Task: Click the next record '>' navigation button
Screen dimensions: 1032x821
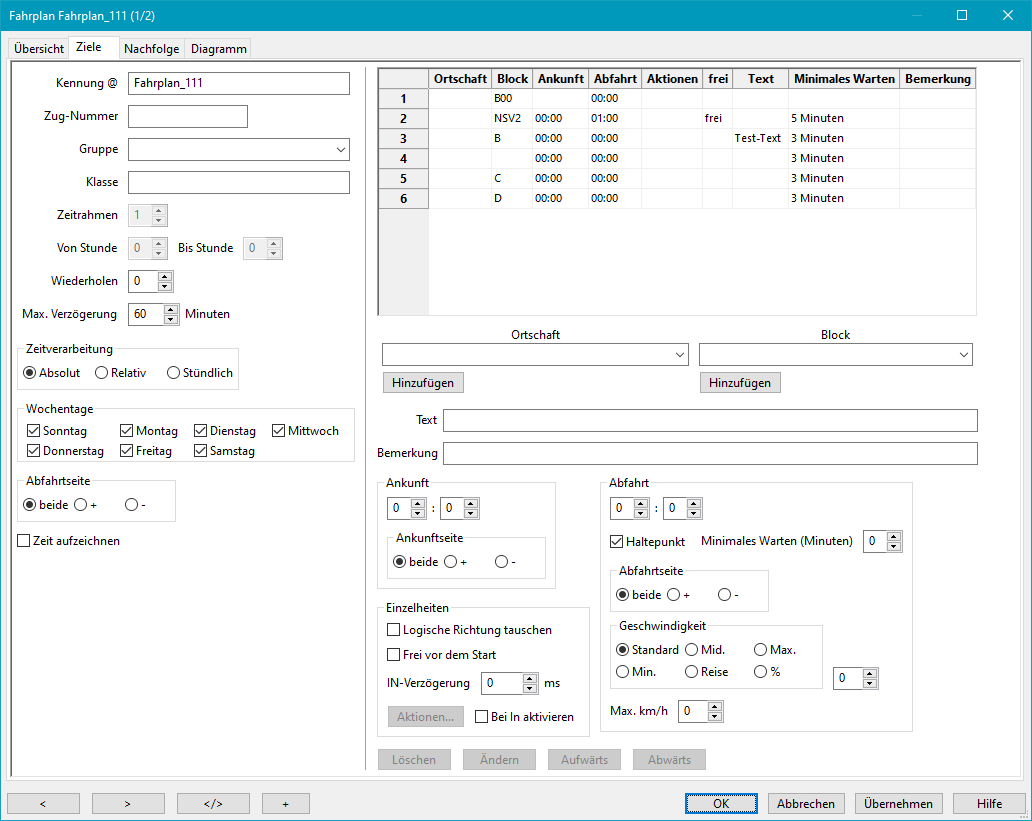Action: click(128, 803)
